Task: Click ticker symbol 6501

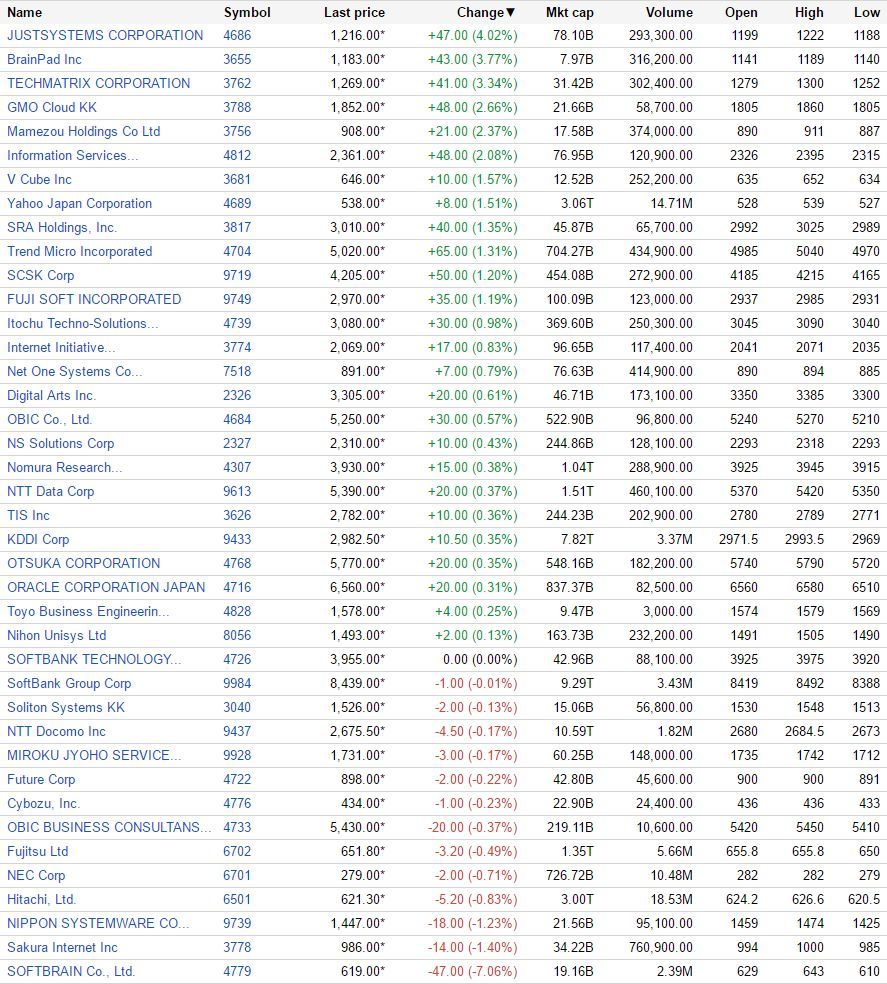Action: coord(237,899)
